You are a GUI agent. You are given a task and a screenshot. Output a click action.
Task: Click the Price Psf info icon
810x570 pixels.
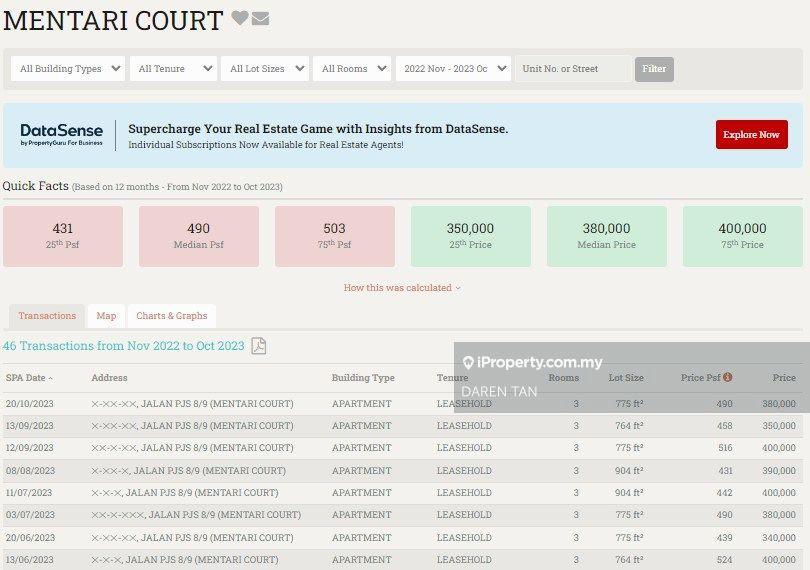(727, 378)
